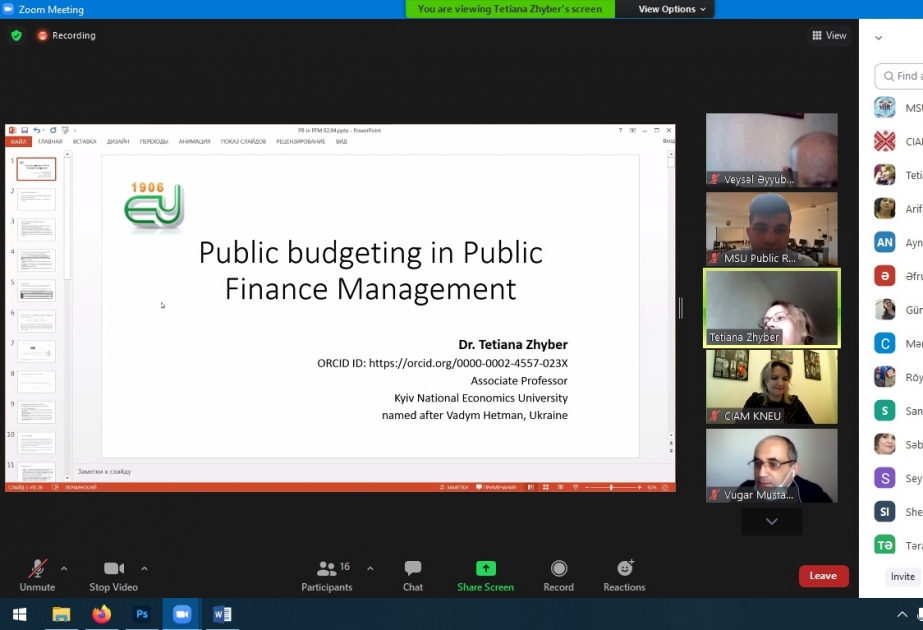Click Redo icon in PowerPoint quick access
The height and width of the screenshot is (630, 923).
[x=53, y=130]
